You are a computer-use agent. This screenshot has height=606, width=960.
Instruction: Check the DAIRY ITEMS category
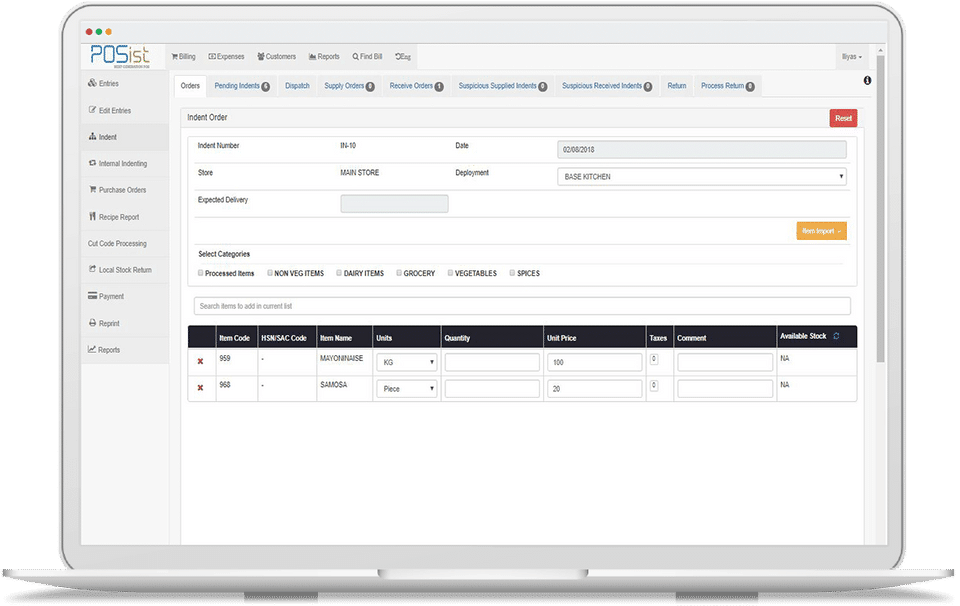(x=339, y=273)
